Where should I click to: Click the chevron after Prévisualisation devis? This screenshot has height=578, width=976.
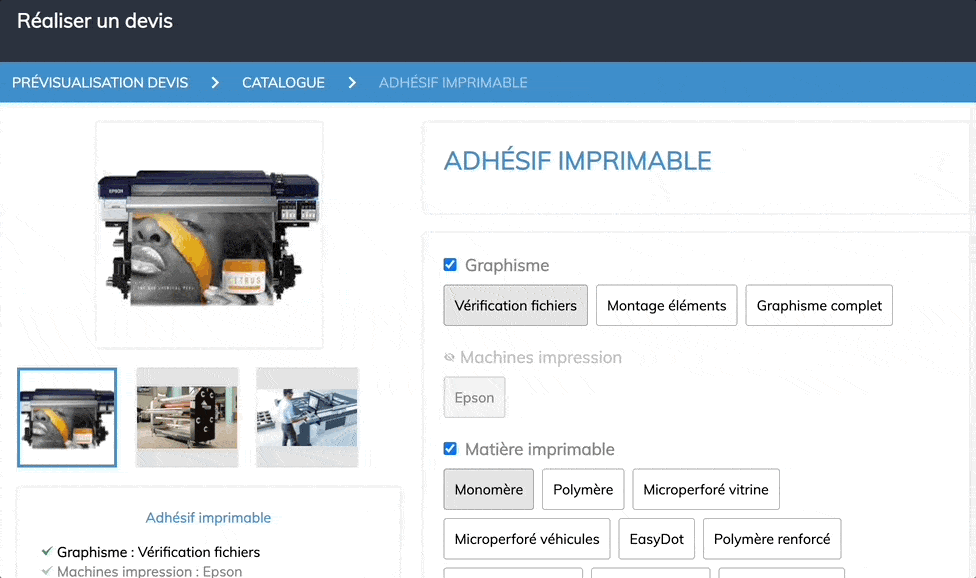click(x=215, y=83)
